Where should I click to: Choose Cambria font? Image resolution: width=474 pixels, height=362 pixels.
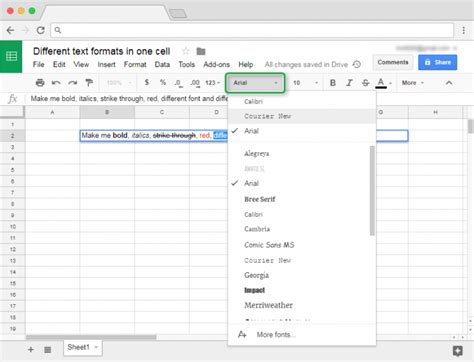(299, 229)
